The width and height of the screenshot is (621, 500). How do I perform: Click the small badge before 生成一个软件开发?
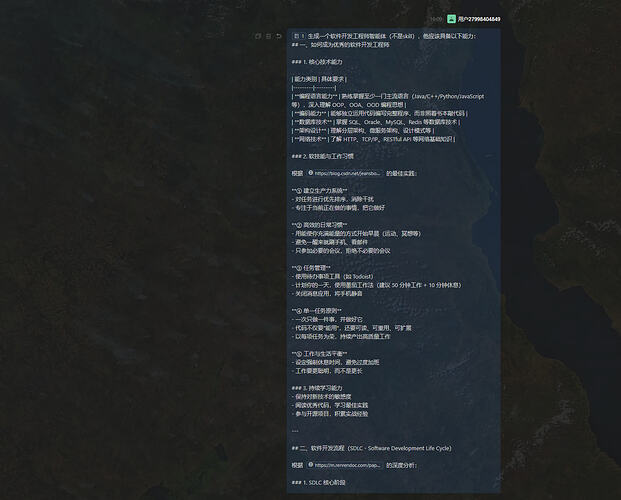[x=299, y=36]
